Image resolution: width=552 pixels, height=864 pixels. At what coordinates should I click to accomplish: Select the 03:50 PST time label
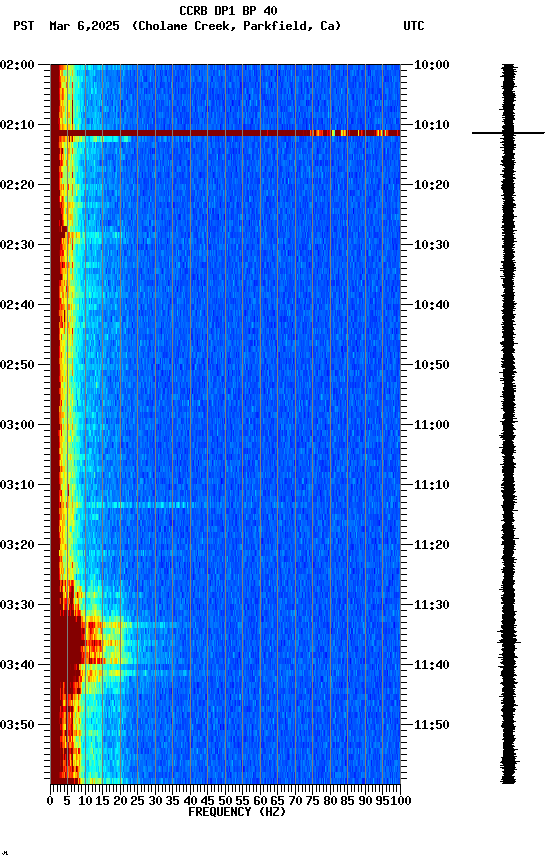click(17, 726)
